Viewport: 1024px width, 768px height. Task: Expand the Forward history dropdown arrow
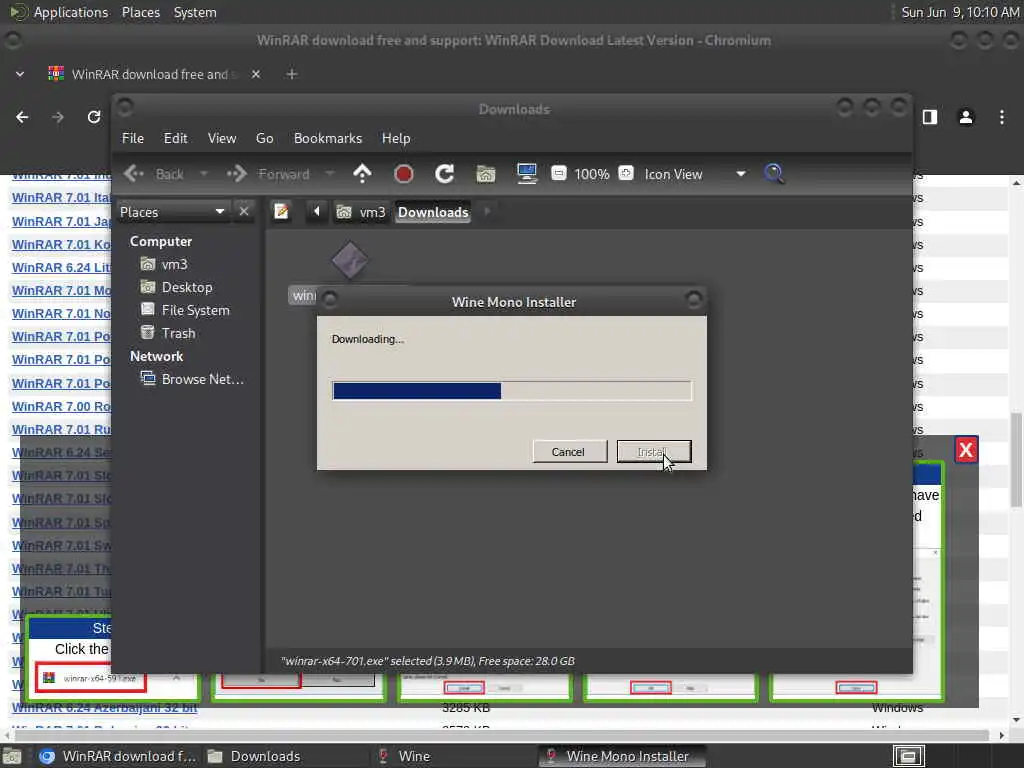tap(330, 174)
